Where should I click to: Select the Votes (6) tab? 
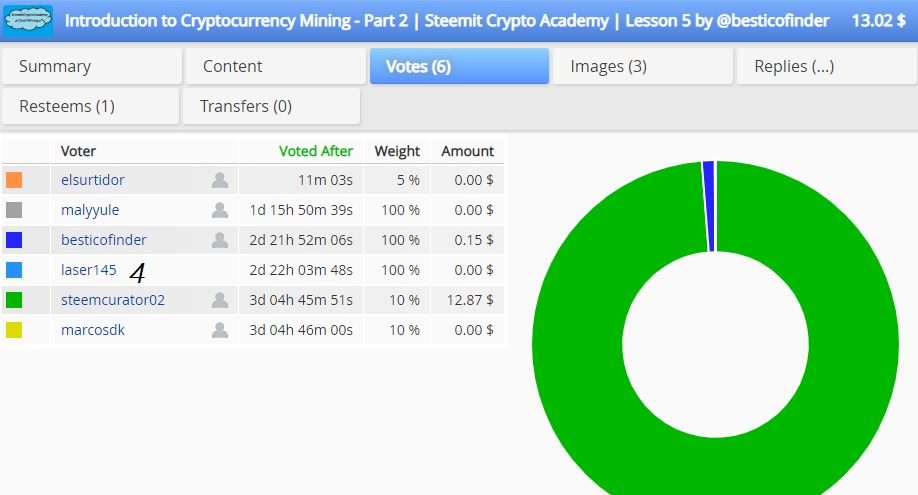click(x=460, y=66)
